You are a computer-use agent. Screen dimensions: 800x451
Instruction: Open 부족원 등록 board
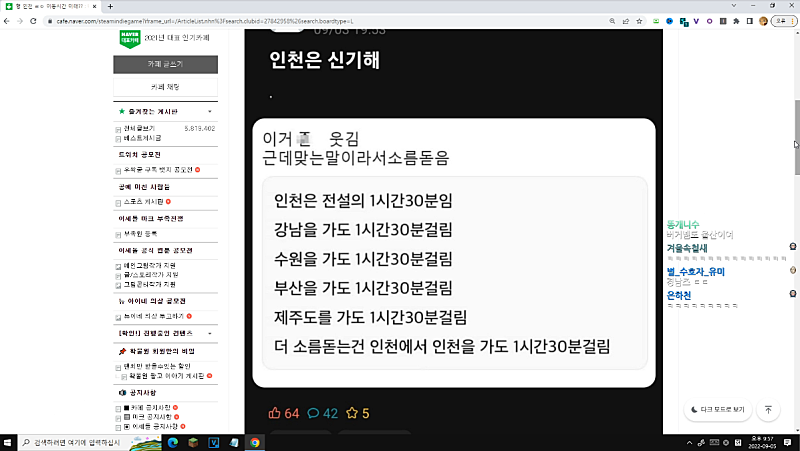(x=140, y=234)
